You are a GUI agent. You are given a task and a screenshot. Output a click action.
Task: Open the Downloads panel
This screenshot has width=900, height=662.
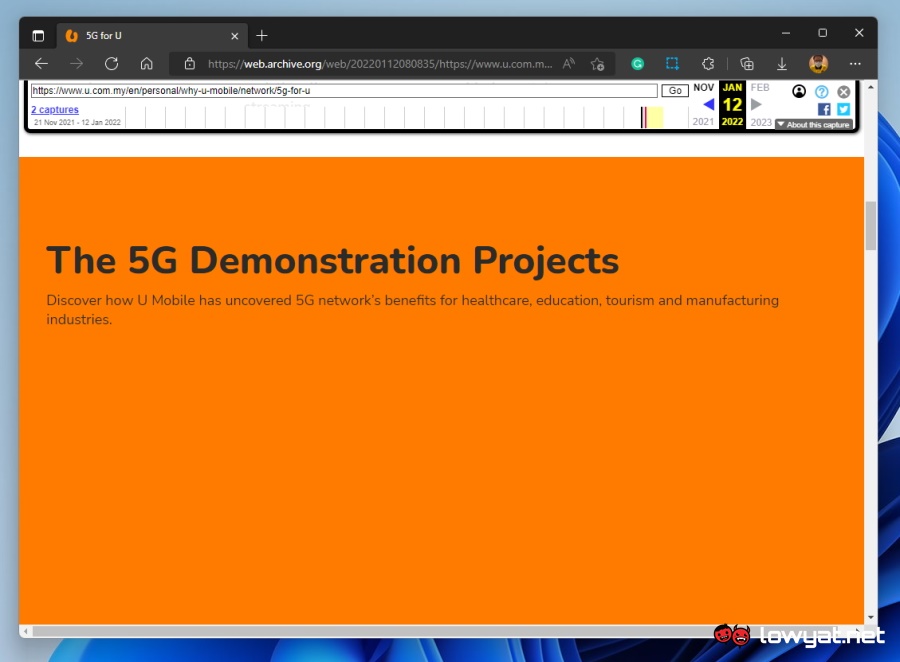[782, 63]
